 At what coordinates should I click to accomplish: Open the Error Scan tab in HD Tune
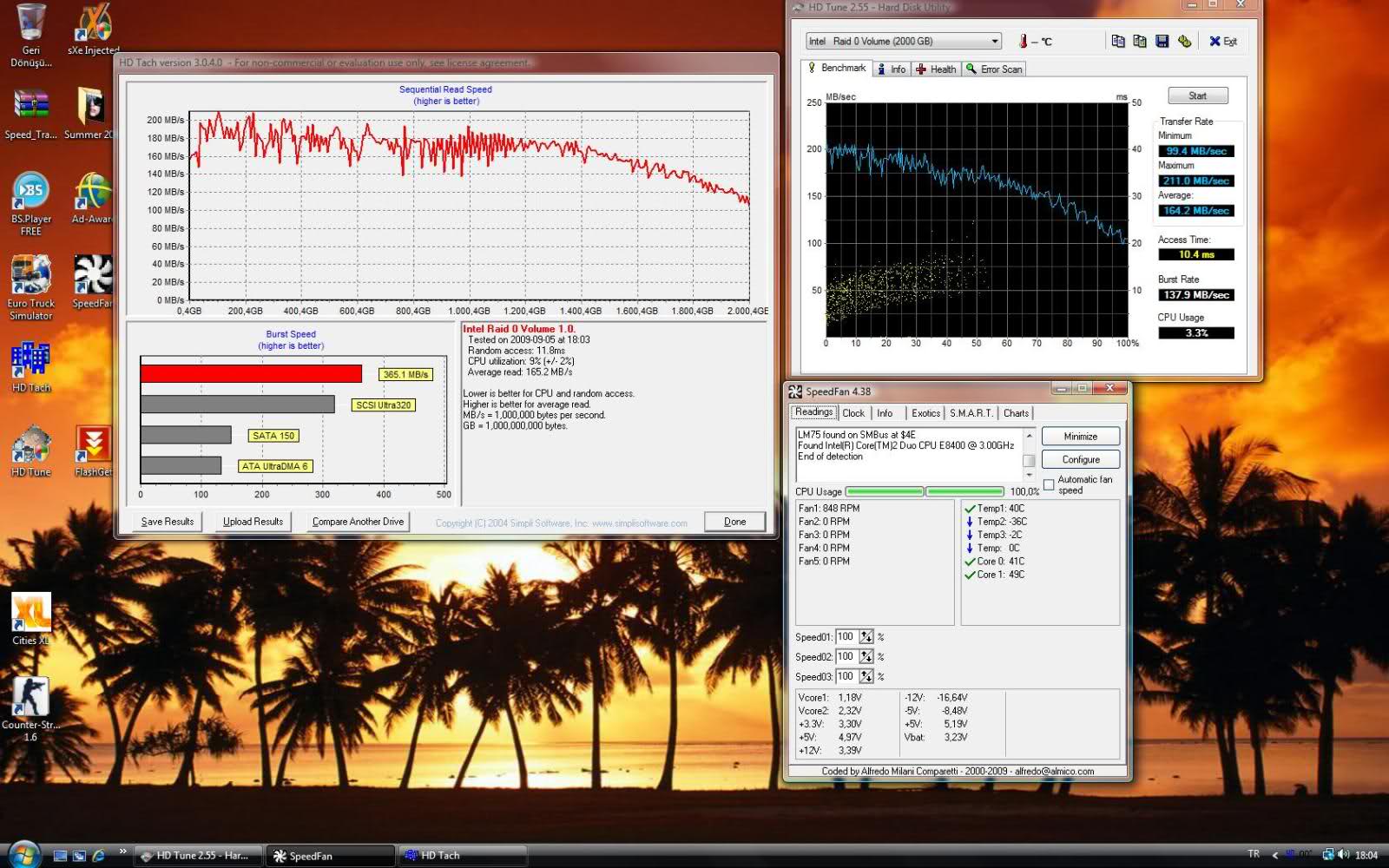[995, 69]
